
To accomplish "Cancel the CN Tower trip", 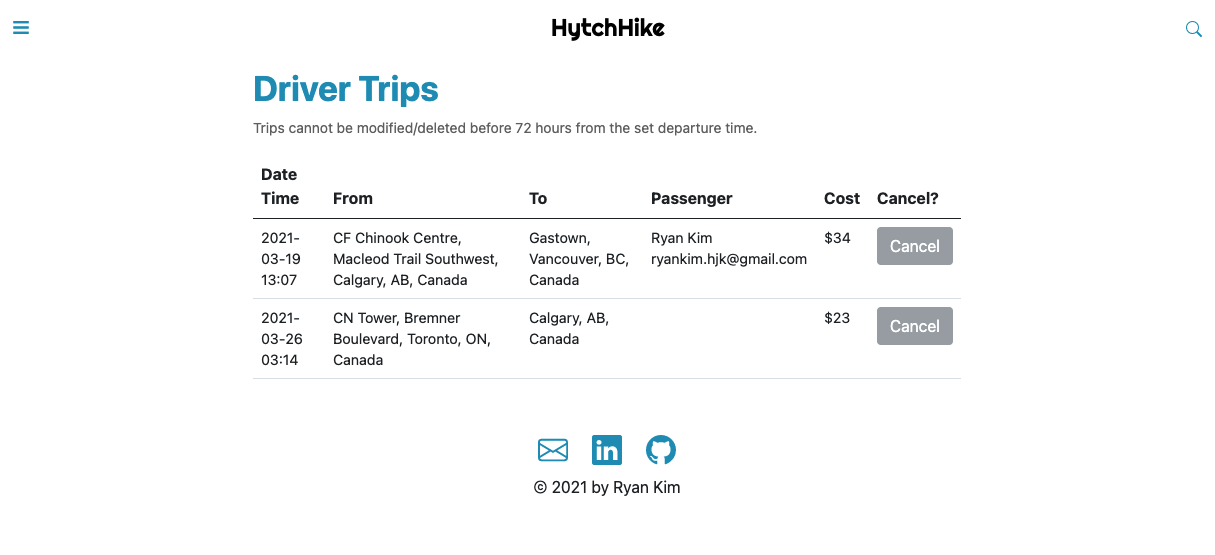I will (x=914, y=326).
